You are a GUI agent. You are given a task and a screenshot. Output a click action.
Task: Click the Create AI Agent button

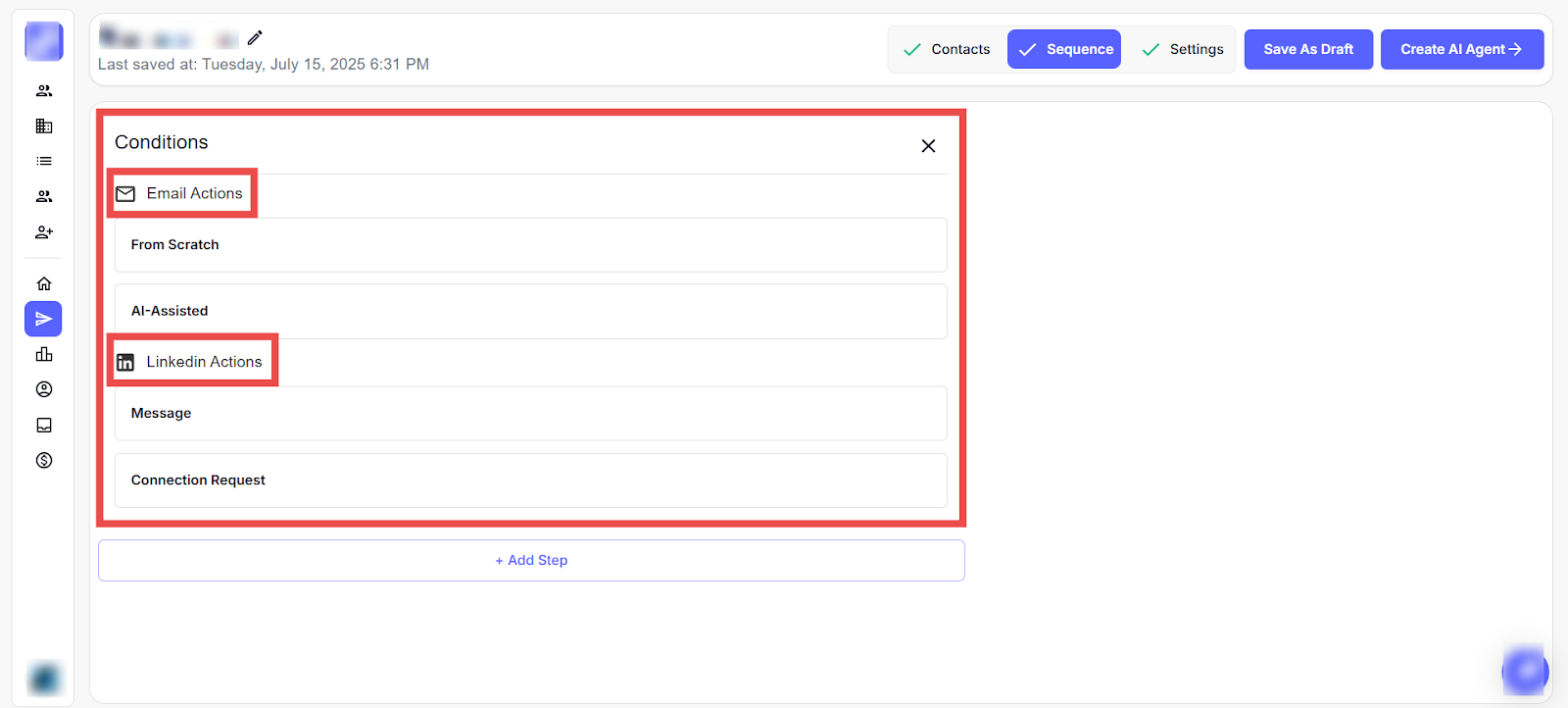pyautogui.click(x=1461, y=49)
